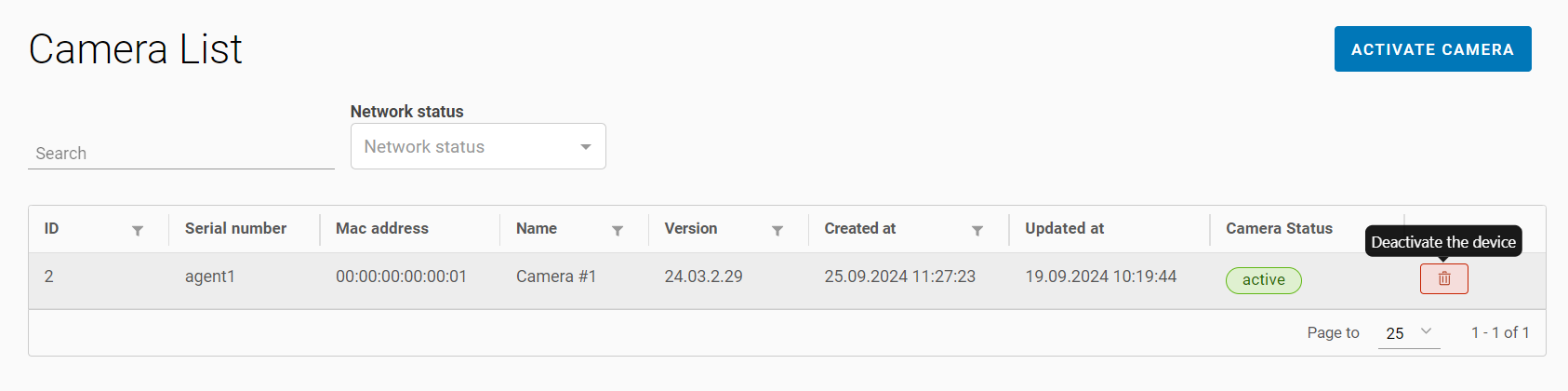Click the Created at header label
Viewport: 1568px width, 391px height.
click(x=859, y=229)
